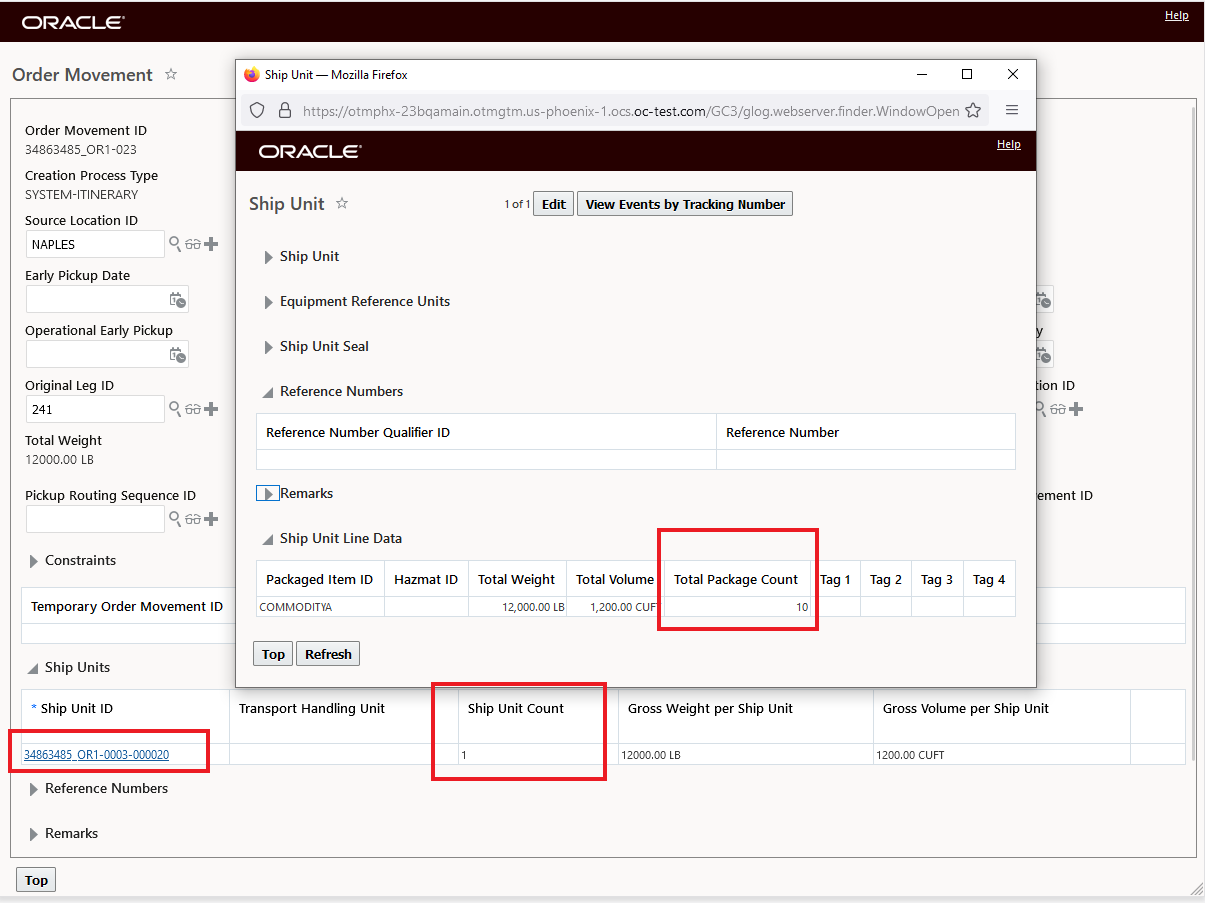The image size is (1205, 903).
Task: Click the Top button at the bottom of Order Movement
Action: click(x=36, y=880)
